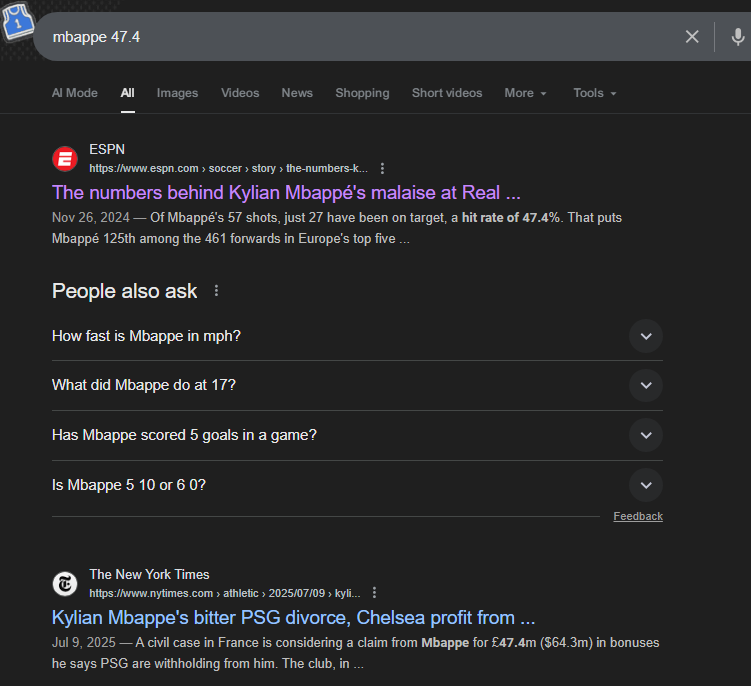751x686 pixels.
Task: Open options menu for New York Times result
Action: 374,593
